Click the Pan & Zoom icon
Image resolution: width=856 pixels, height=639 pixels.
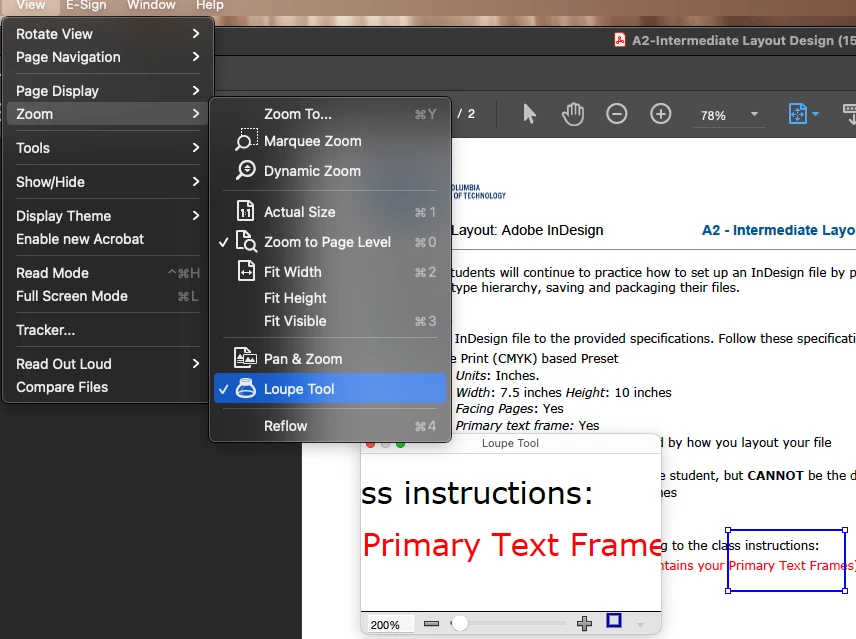(x=245, y=359)
